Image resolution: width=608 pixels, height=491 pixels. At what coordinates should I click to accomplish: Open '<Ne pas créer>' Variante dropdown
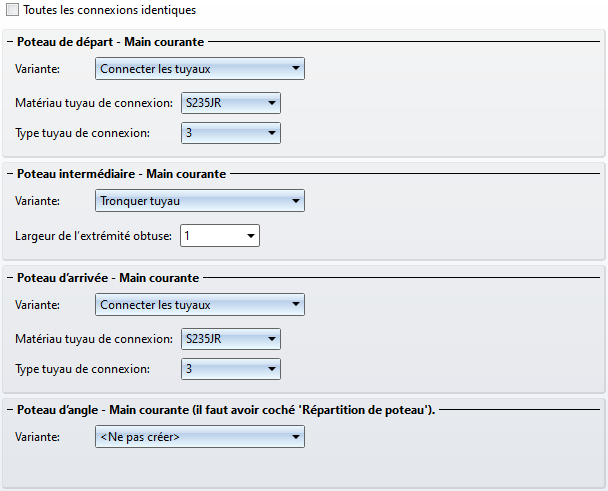pyautogui.click(x=199, y=437)
